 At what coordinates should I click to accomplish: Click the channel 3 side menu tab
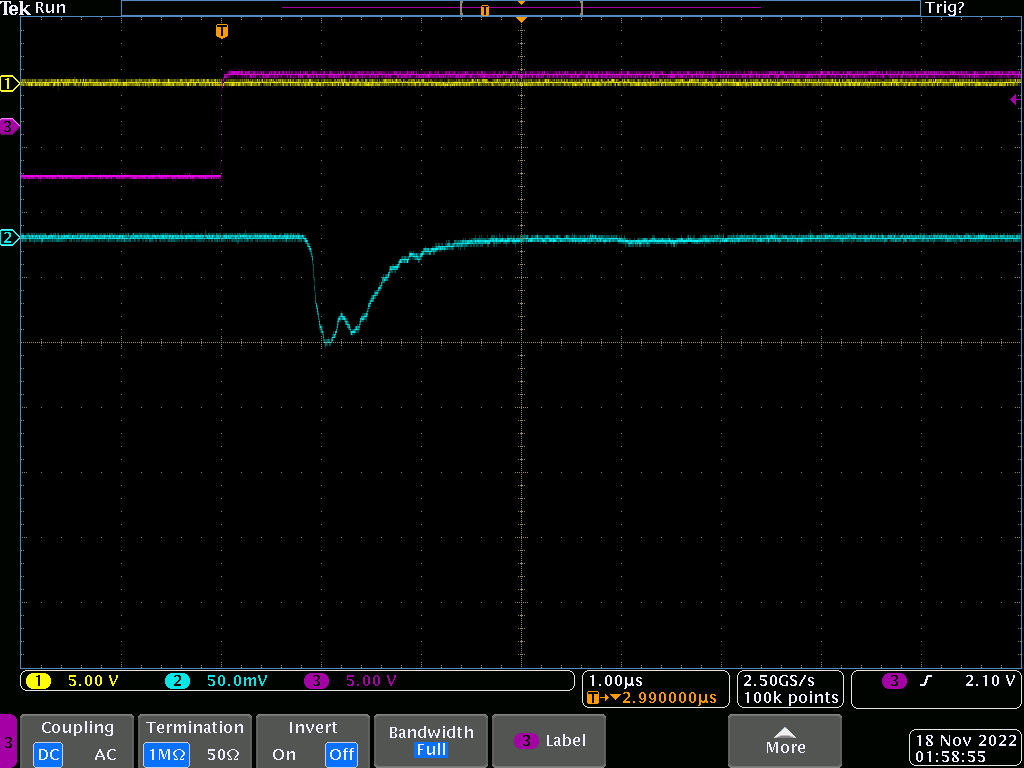point(9,742)
